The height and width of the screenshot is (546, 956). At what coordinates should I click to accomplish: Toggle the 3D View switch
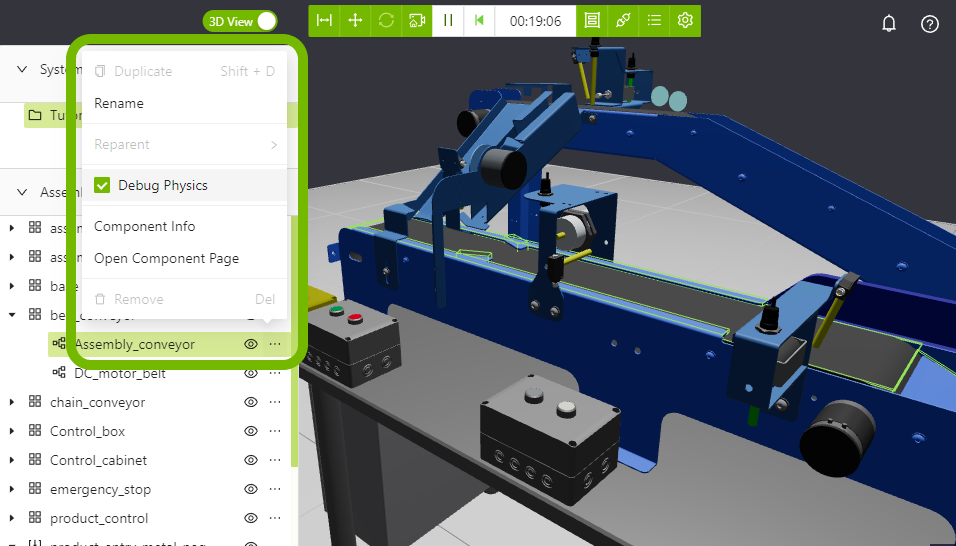point(265,21)
